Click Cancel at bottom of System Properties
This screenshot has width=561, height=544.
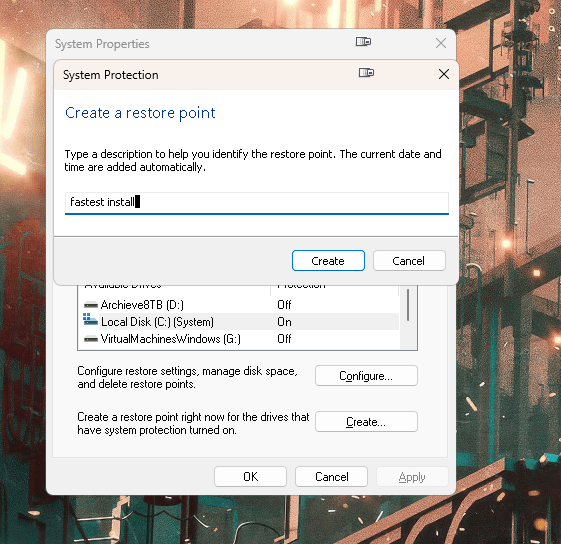(x=332, y=477)
